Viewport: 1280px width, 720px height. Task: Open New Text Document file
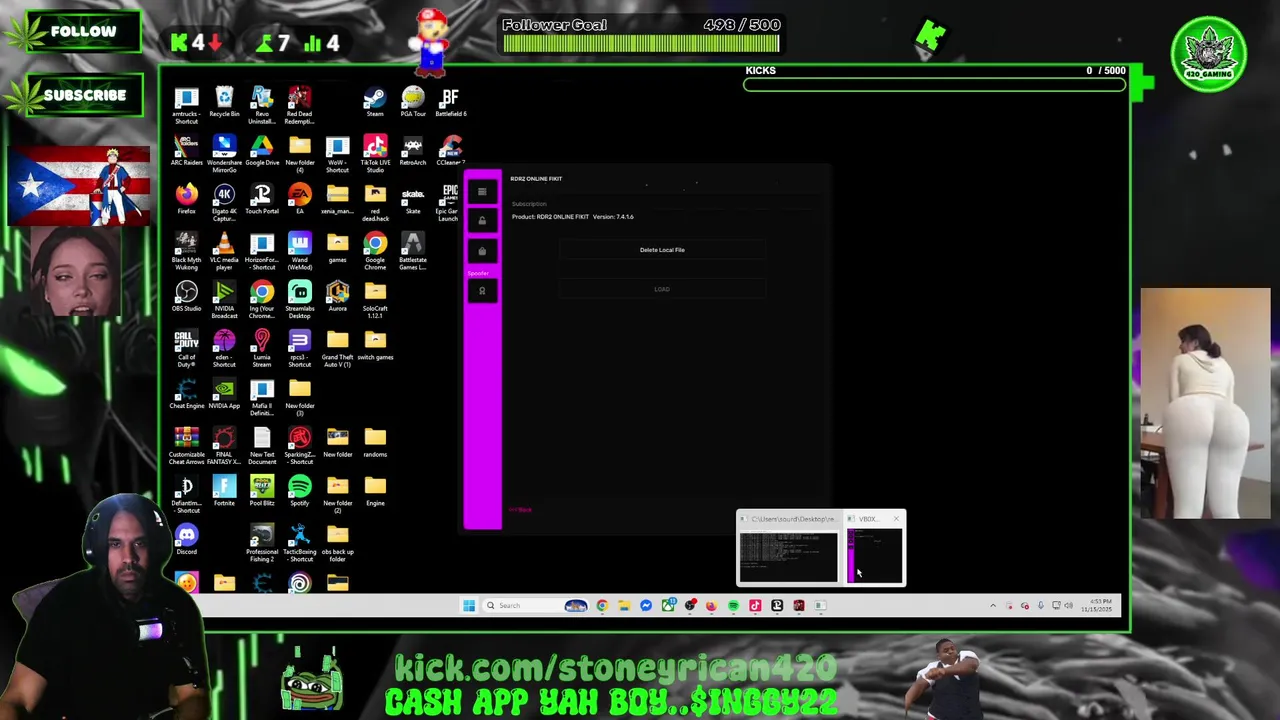262,446
